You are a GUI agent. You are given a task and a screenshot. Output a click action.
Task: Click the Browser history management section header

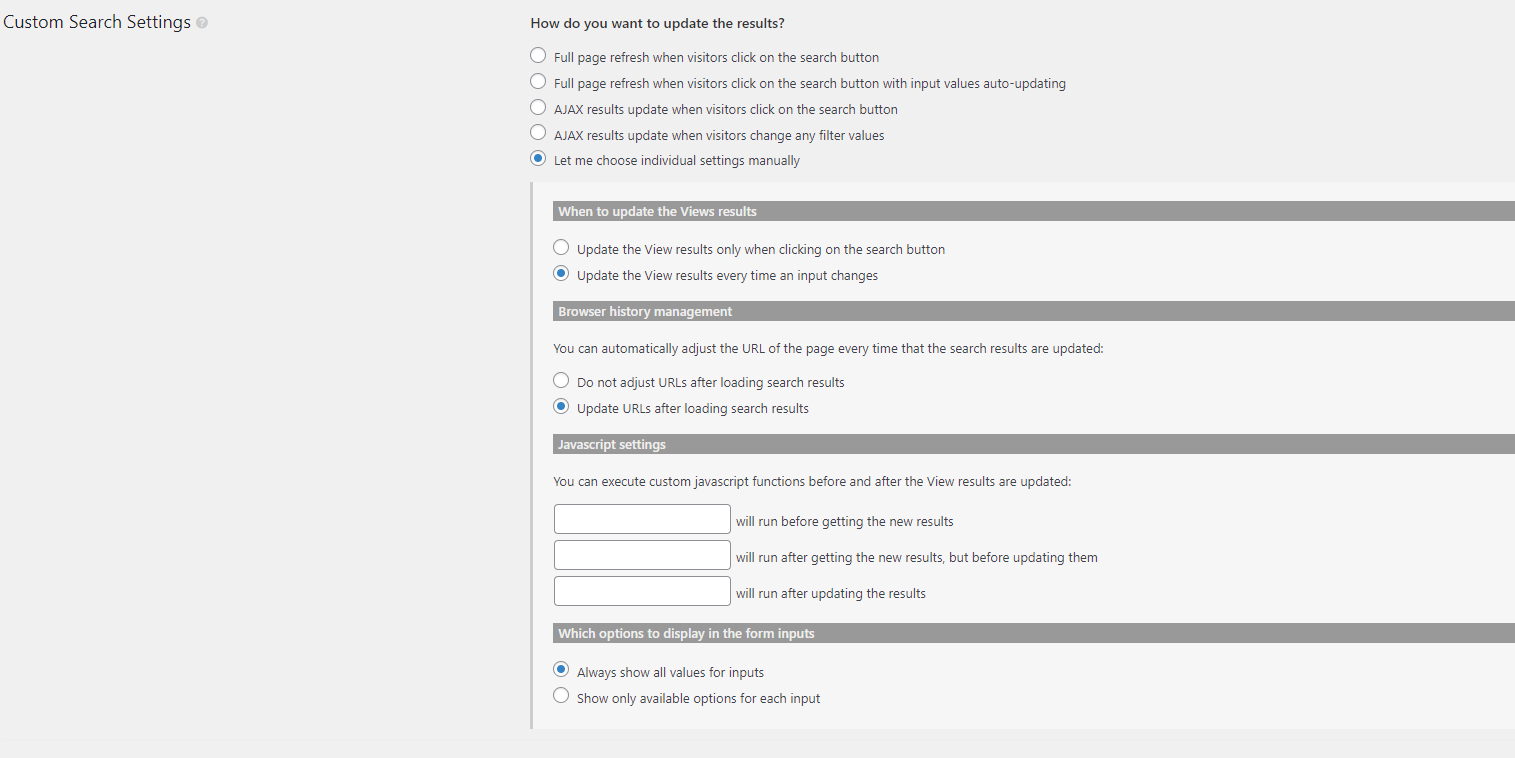tap(1034, 311)
